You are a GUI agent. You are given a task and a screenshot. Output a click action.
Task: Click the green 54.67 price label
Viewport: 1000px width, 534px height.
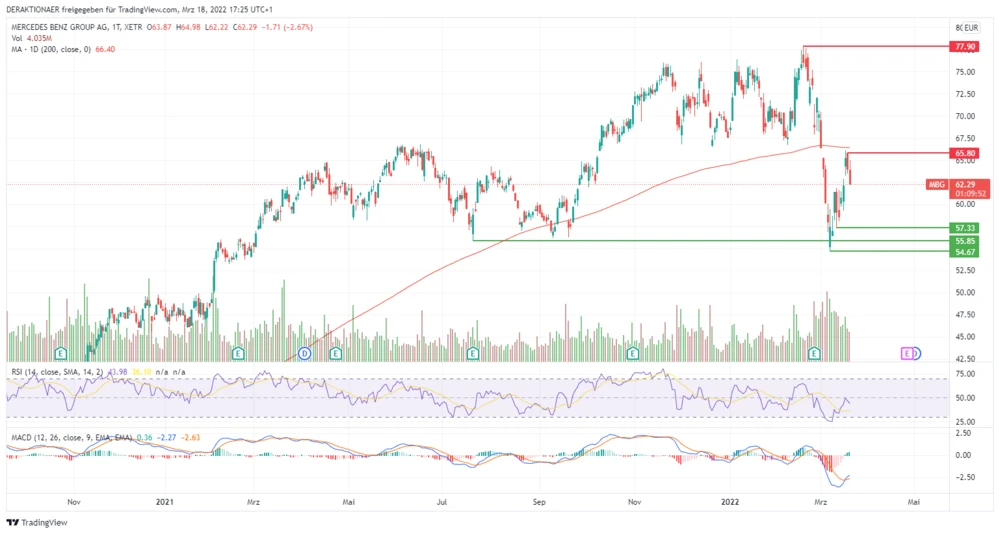click(x=962, y=252)
